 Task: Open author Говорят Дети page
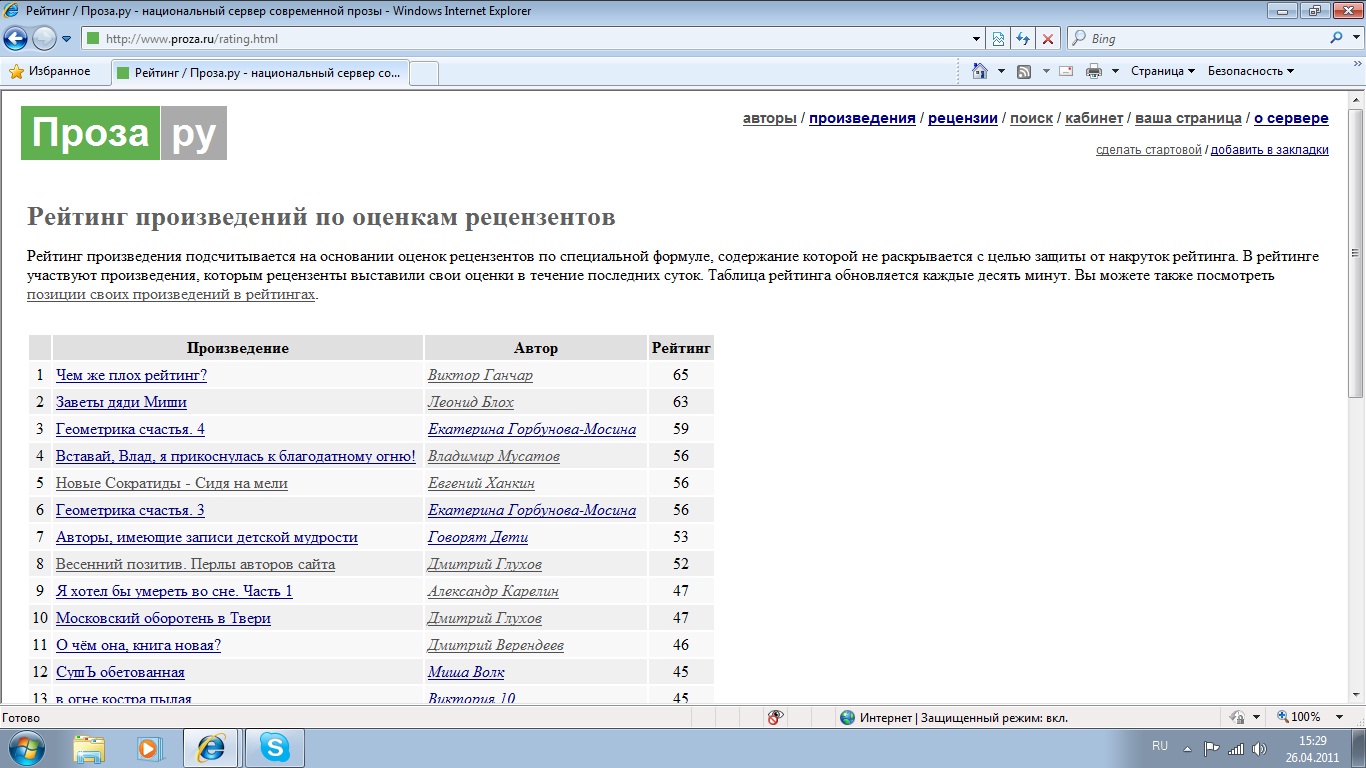[478, 537]
